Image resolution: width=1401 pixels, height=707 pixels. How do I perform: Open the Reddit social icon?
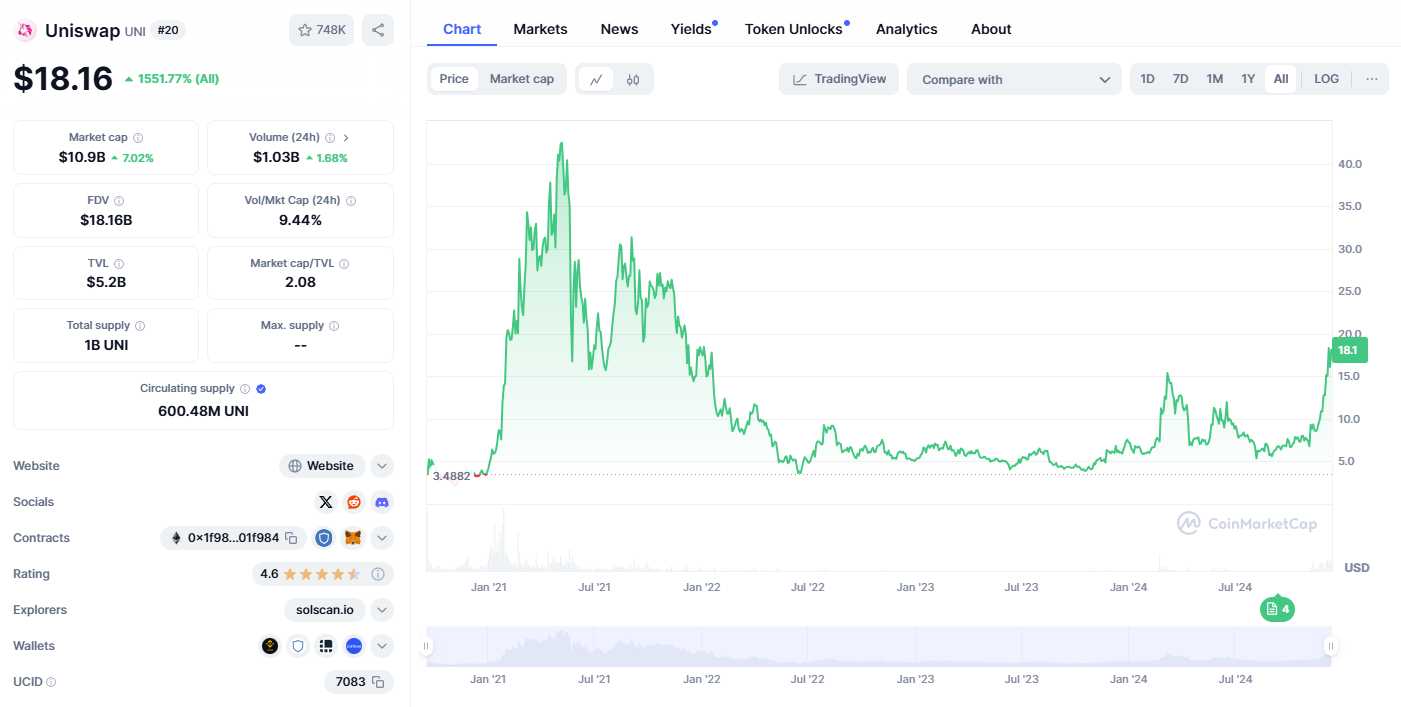coord(353,502)
